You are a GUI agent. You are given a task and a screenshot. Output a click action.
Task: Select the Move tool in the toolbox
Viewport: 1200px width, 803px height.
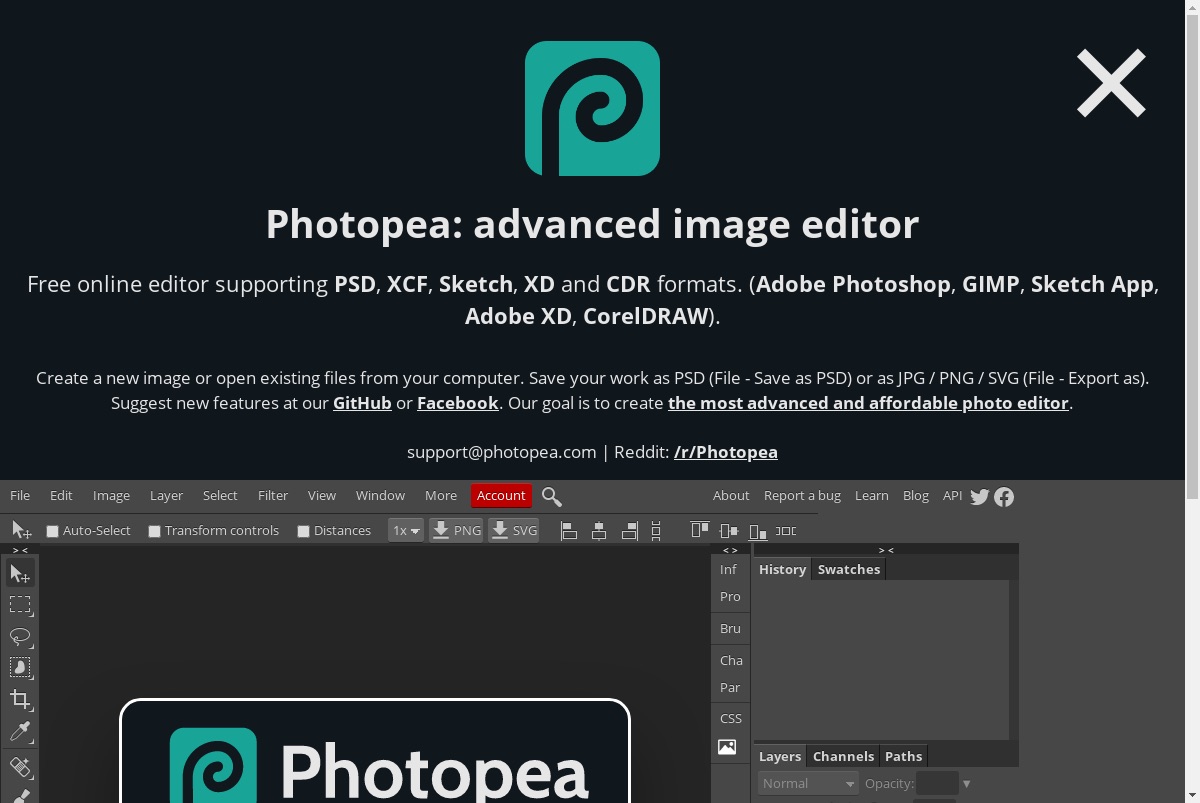pyautogui.click(x=20, y=573)
